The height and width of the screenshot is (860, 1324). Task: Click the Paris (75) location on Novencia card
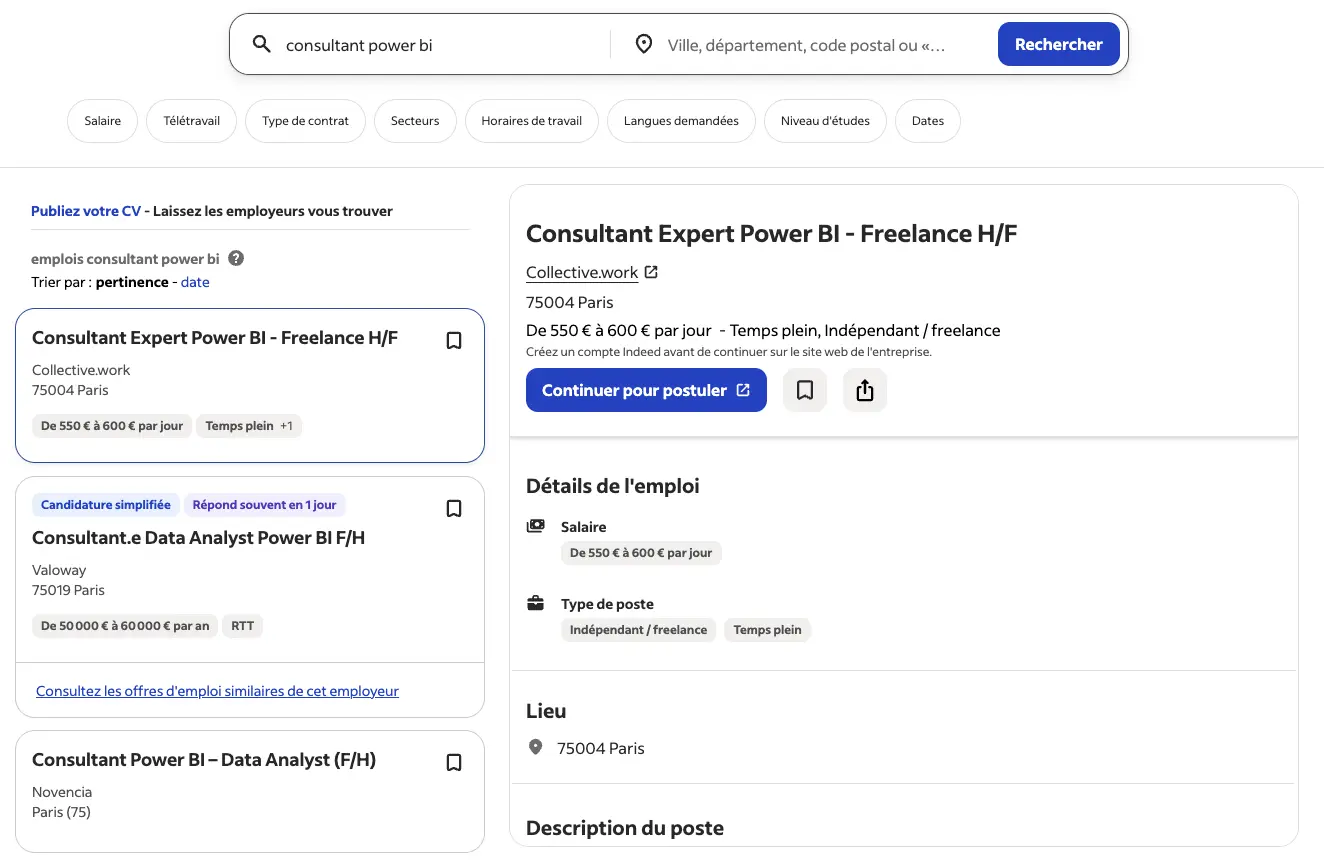(61, 812)
